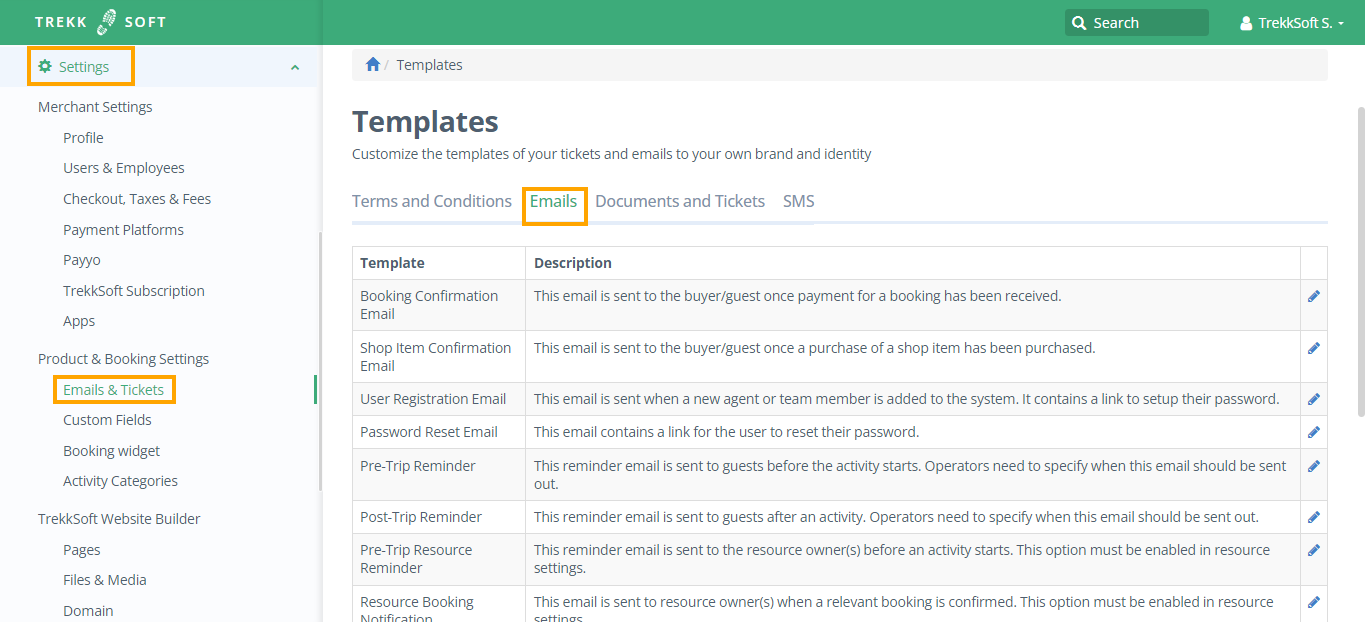Edit the User Registration Email template
Screen dimensions: 1365x622
1313,399
